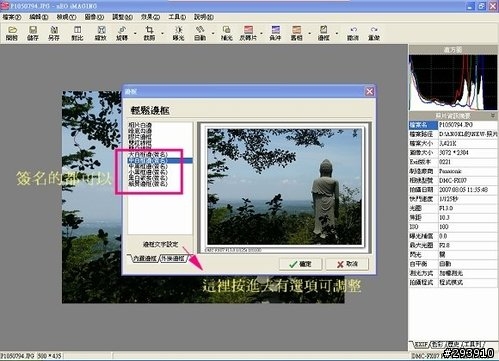Select the highlighted 中白相邊(簽名) frame entry
The height and width of the screenshot is (361, 499).
pyautogui.click(x=160, y=161)
